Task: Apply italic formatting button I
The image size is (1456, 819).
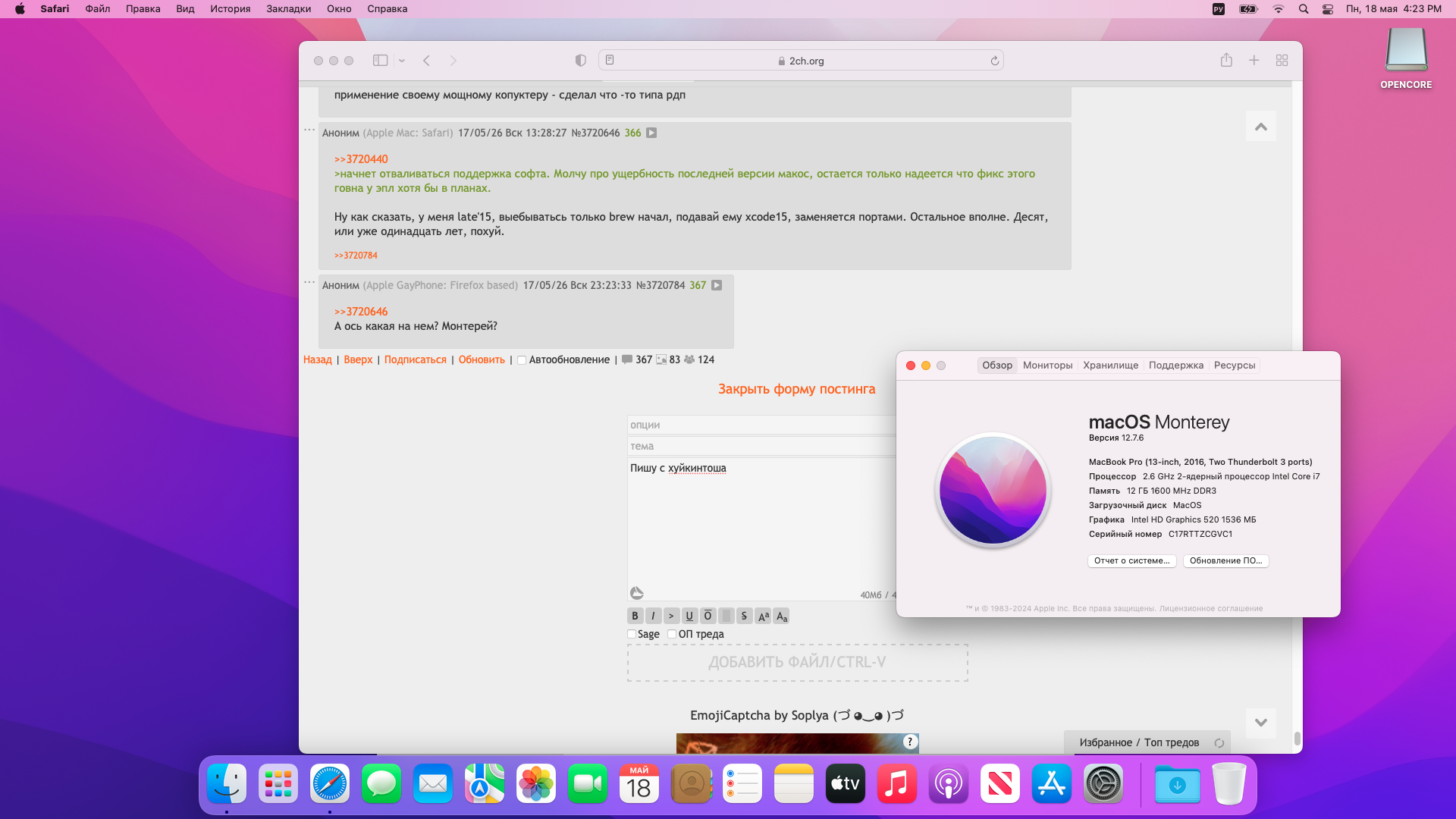Action: coord(653,616)
